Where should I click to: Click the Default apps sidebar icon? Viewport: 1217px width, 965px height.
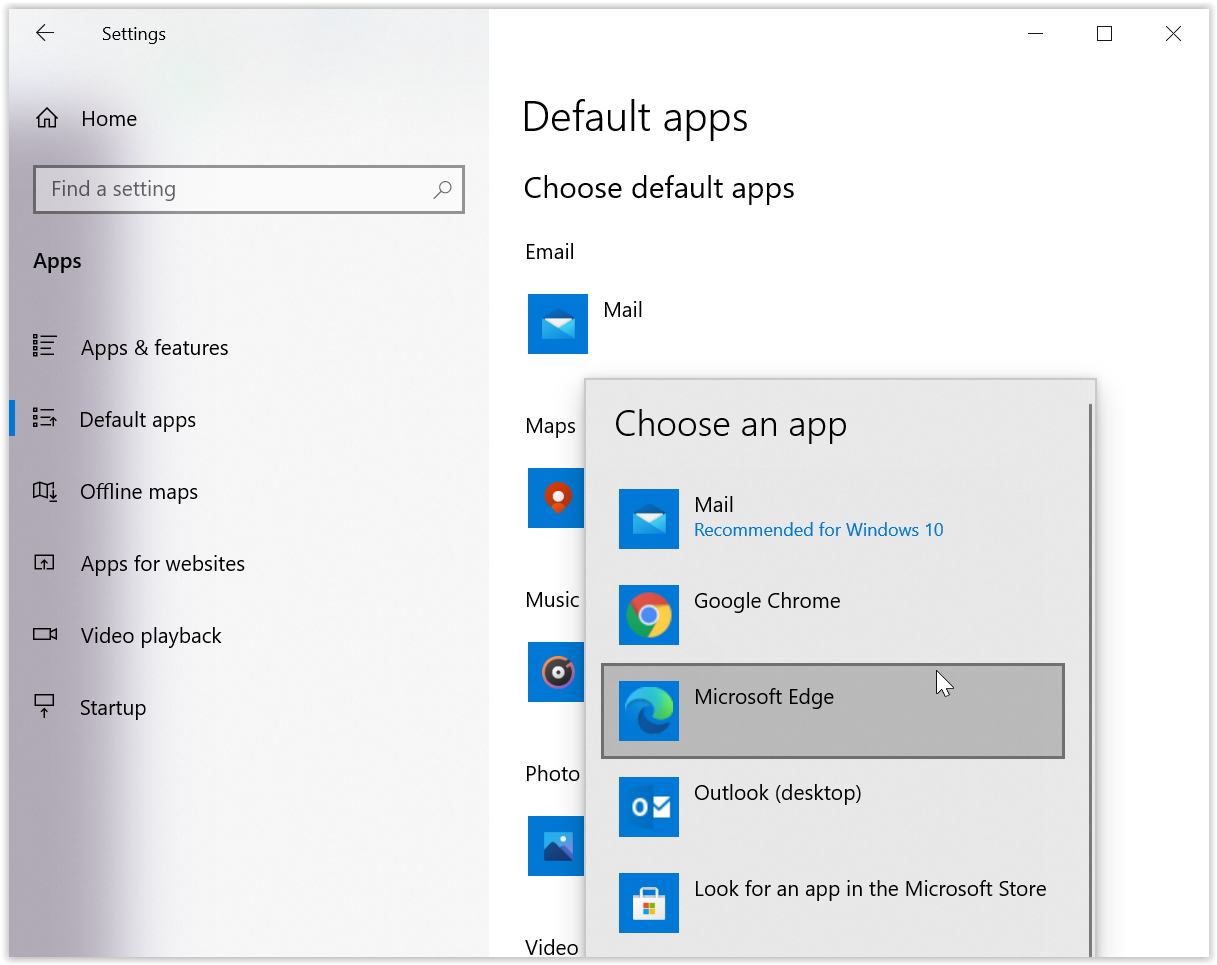(45, 419)
